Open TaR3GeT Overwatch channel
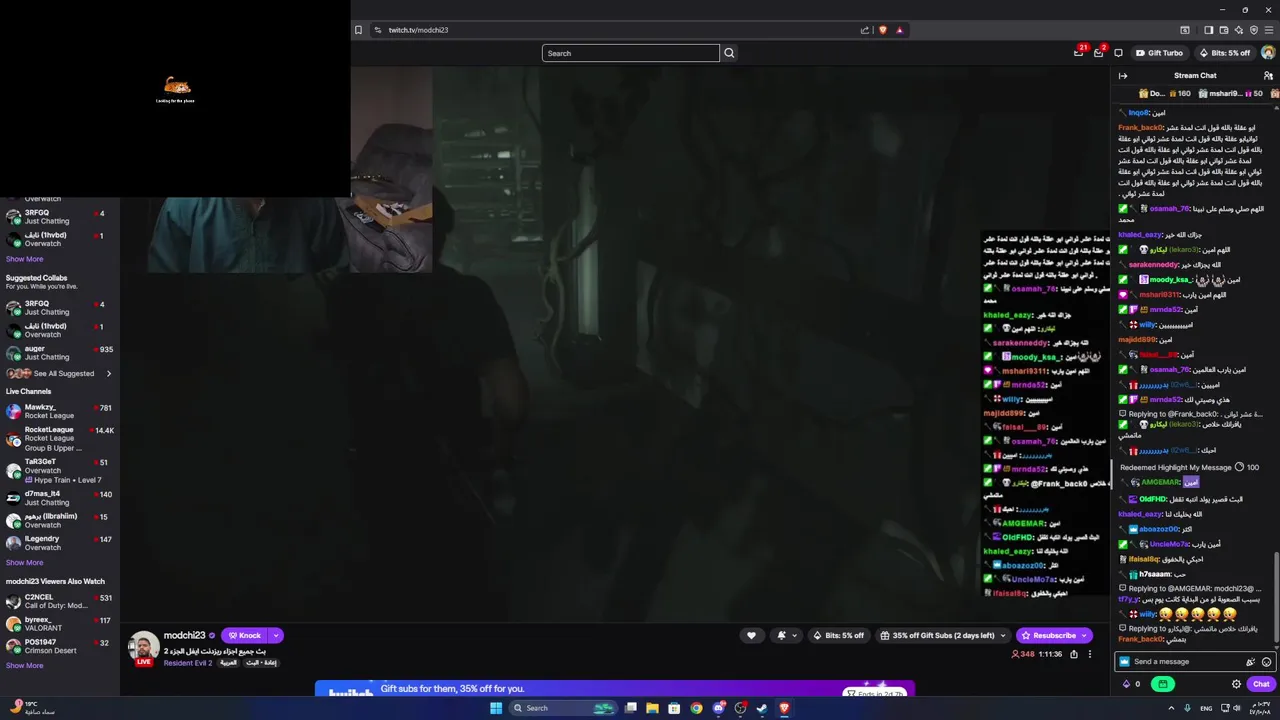Image resolution: width=1280 pixels, height=720 pixels. 60,471
